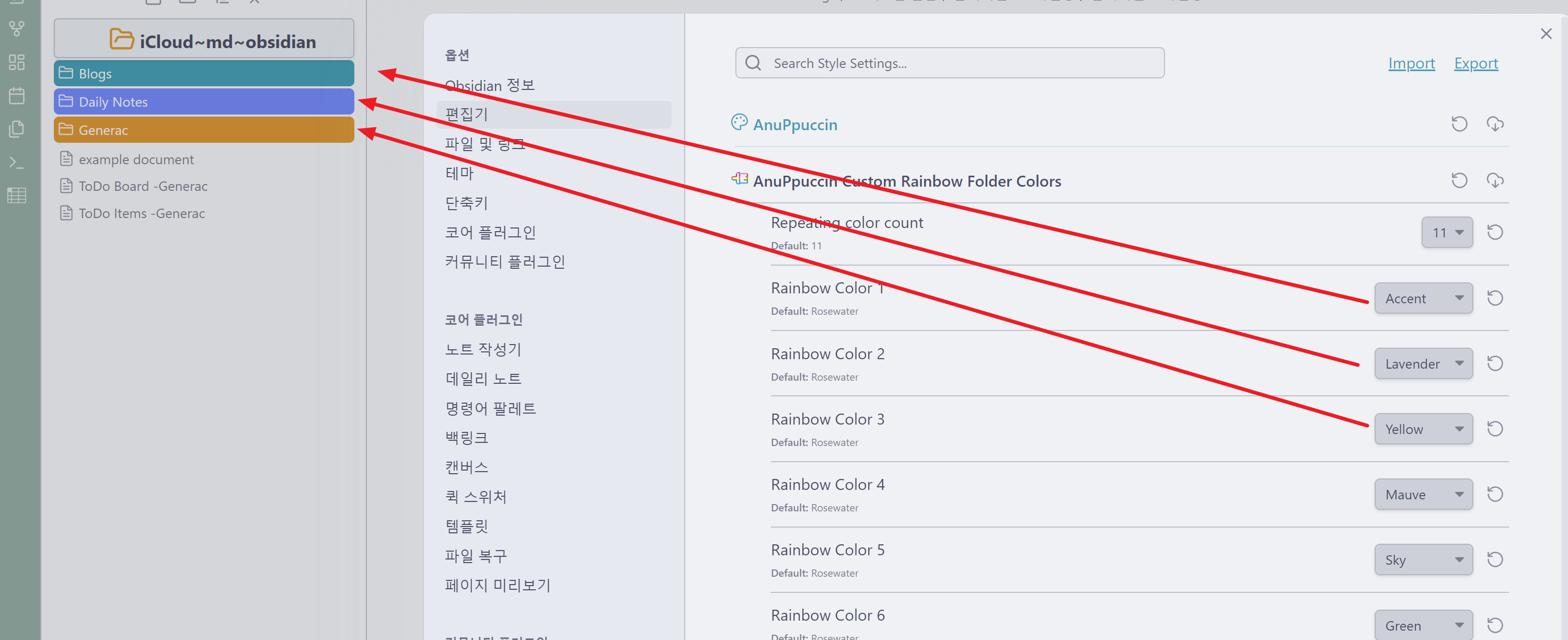This screenshot has width=1568, height=640.
Task: Click the Import link
Action: pyautogui.click(x=1411, y=63)
